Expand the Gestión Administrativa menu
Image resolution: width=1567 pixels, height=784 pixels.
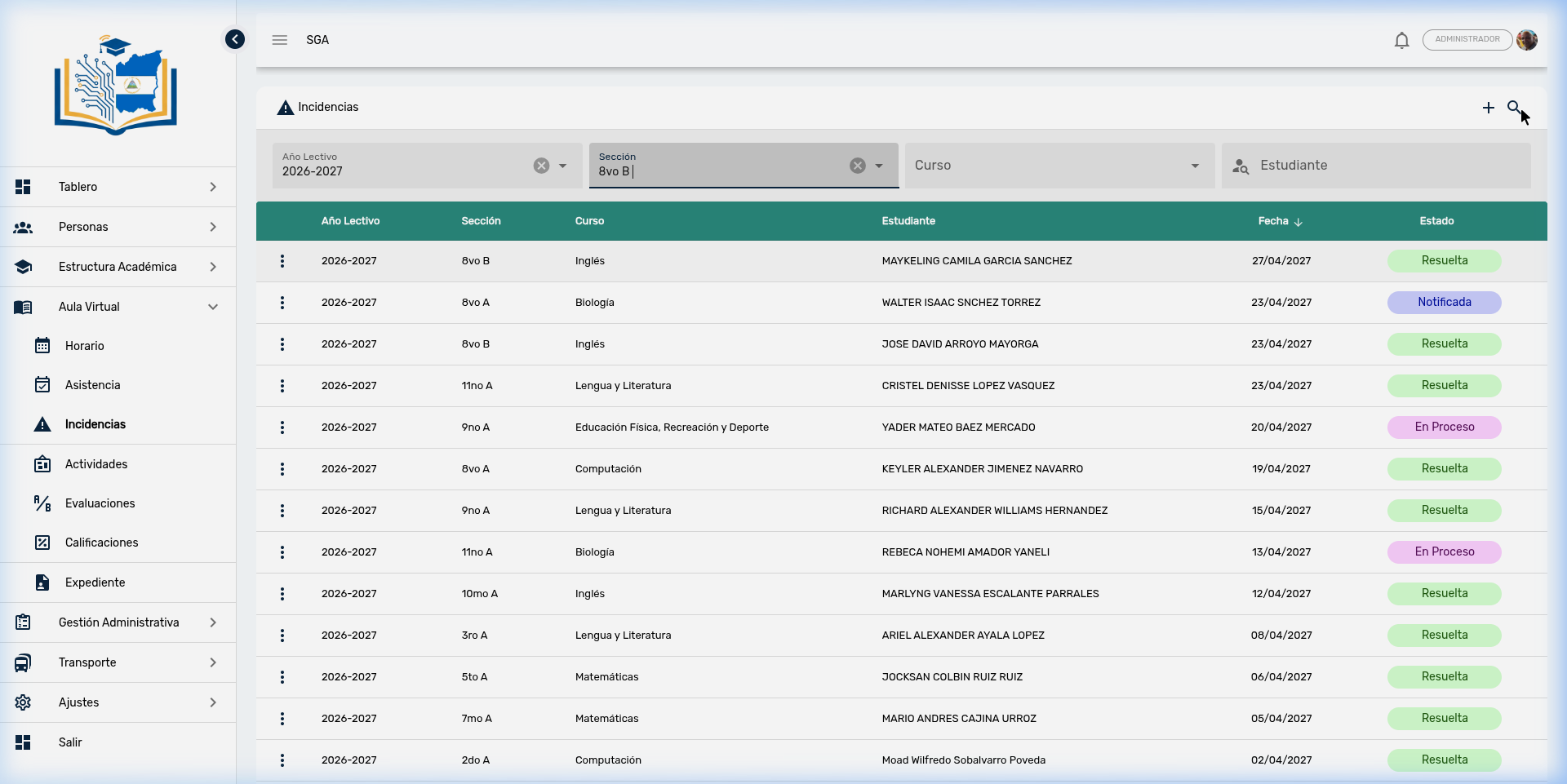pyautogui.click(x=118, y=622)
